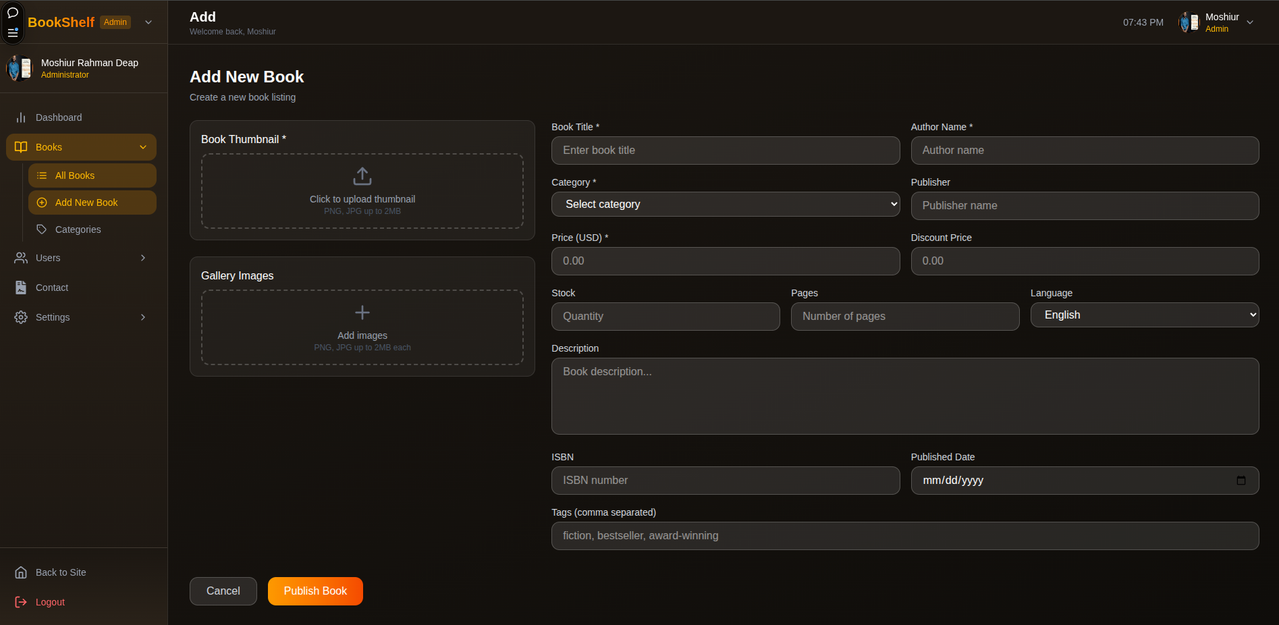Open the Contact menu item
The width and height of the screenshot is (1279, 625).
[81, 287]
